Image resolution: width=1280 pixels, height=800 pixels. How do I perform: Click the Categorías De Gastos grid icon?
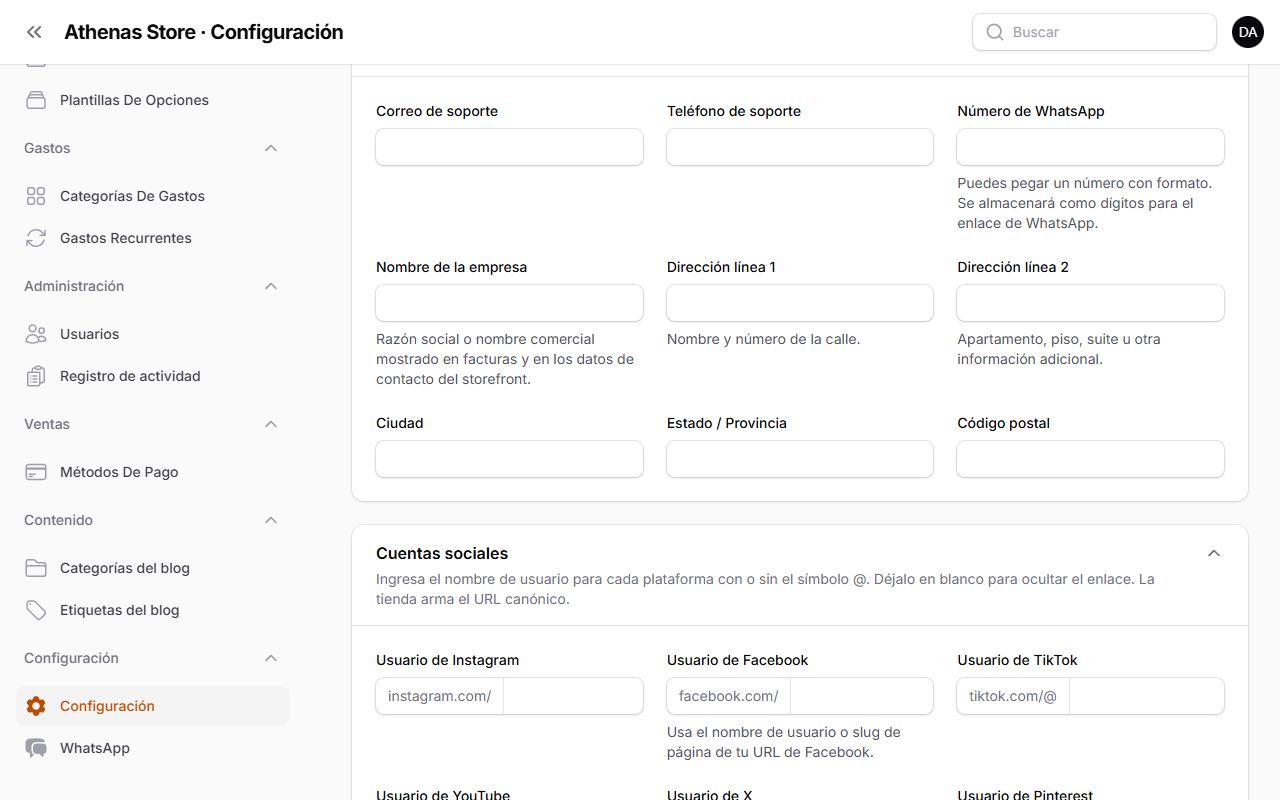point(36,196)
